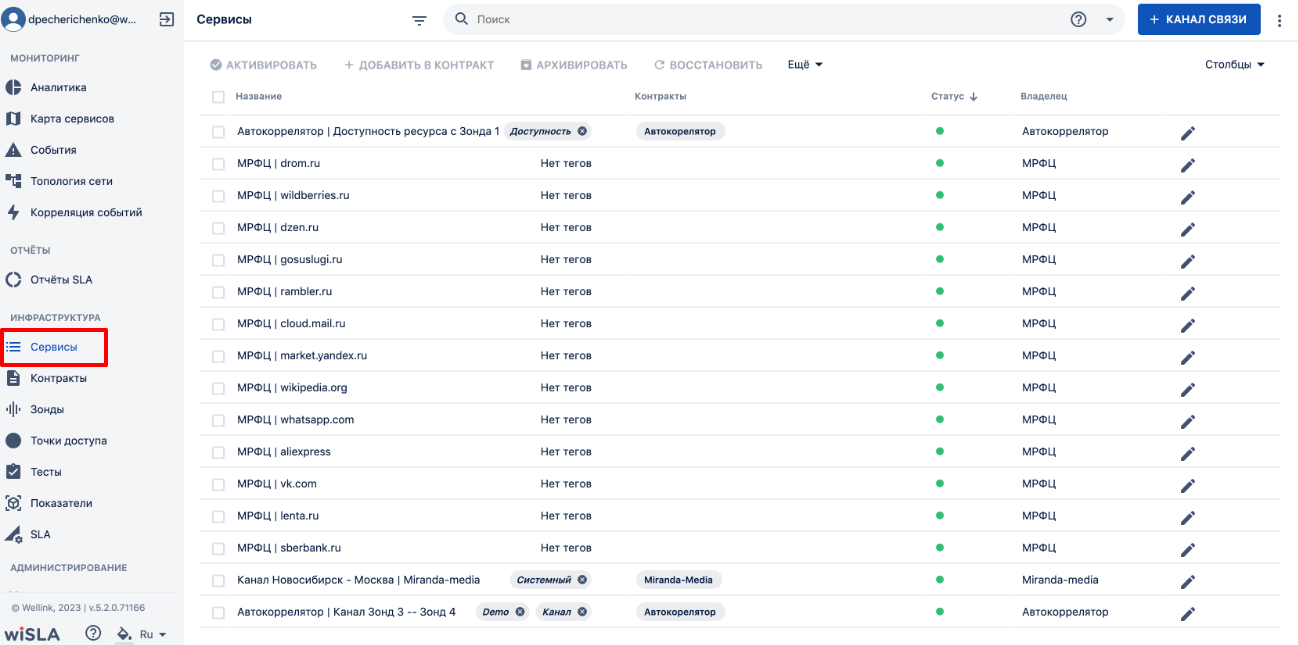Check the МРФЦ | gosuslugi.ru checkbox
Viewport: 1298px width, 645px height.
218,260
